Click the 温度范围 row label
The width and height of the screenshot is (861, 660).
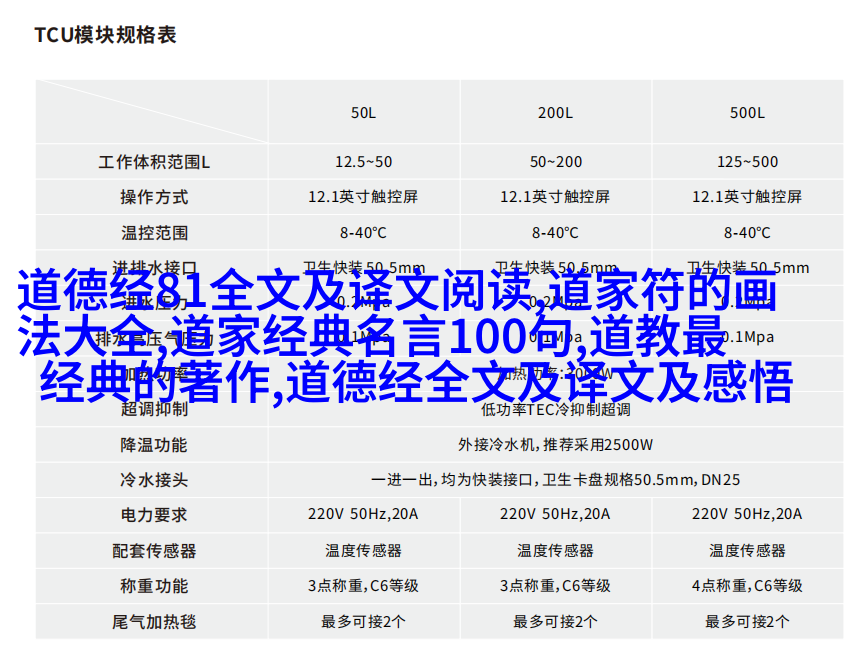coord(154,233)
